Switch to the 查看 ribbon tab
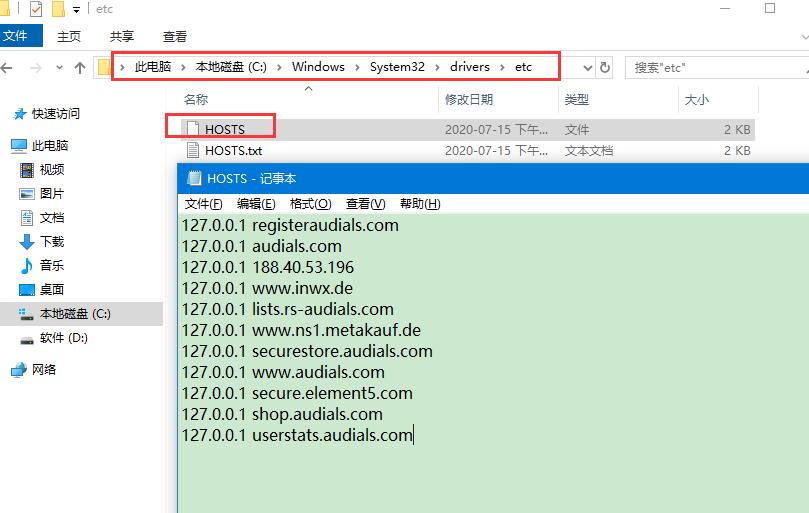 pos(175,37)
